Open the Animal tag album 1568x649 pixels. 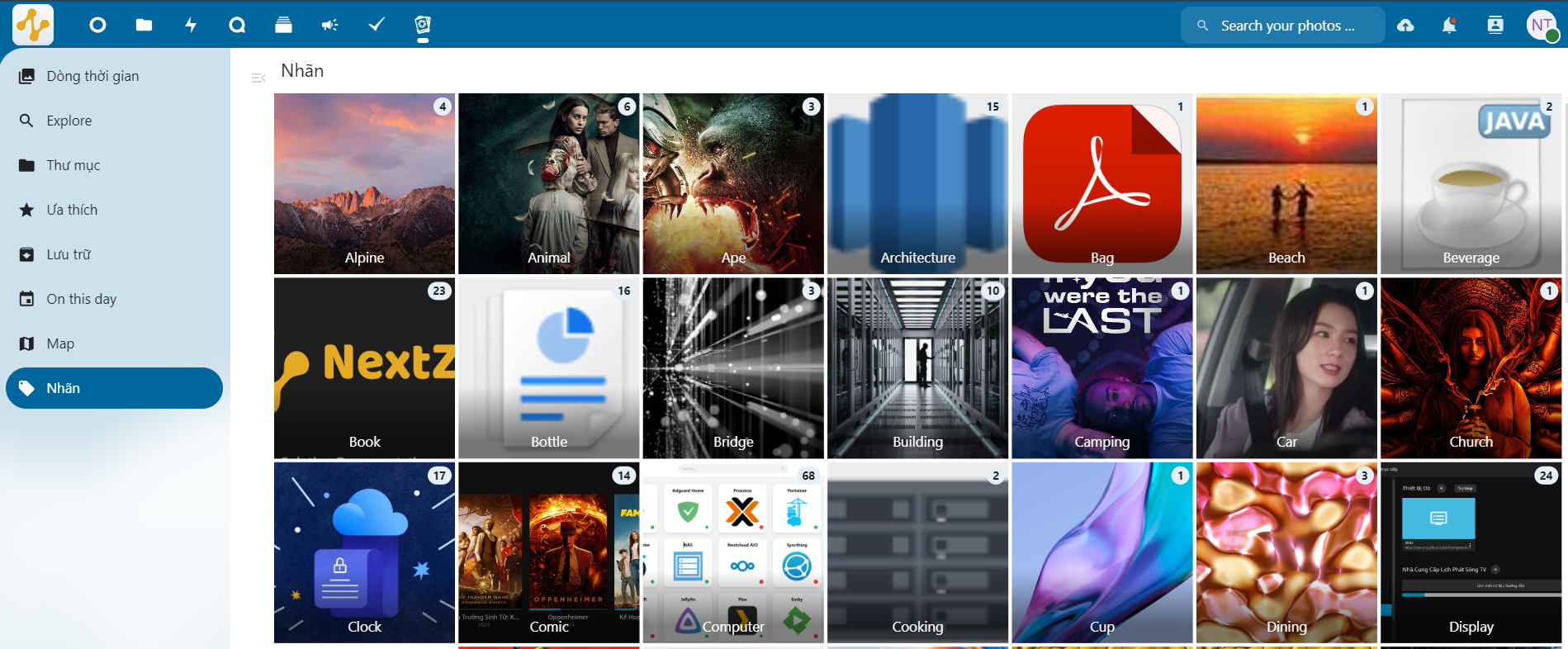pyautogui.click(x=549, y=183)
